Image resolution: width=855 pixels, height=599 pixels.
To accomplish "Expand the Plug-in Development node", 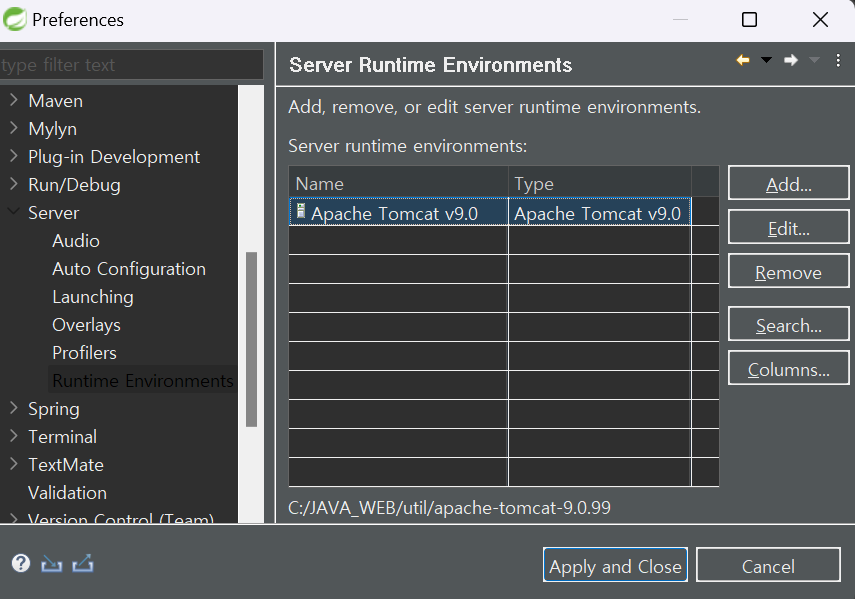I will coord(14,156).
